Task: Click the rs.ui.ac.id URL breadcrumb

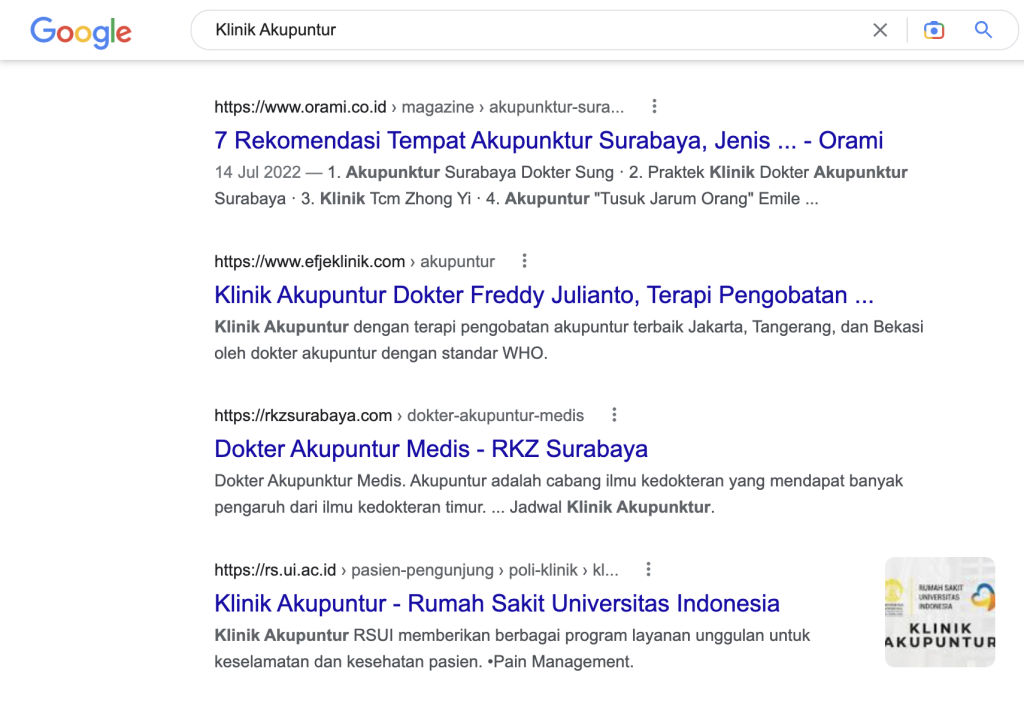Action: tap(416, 570)
